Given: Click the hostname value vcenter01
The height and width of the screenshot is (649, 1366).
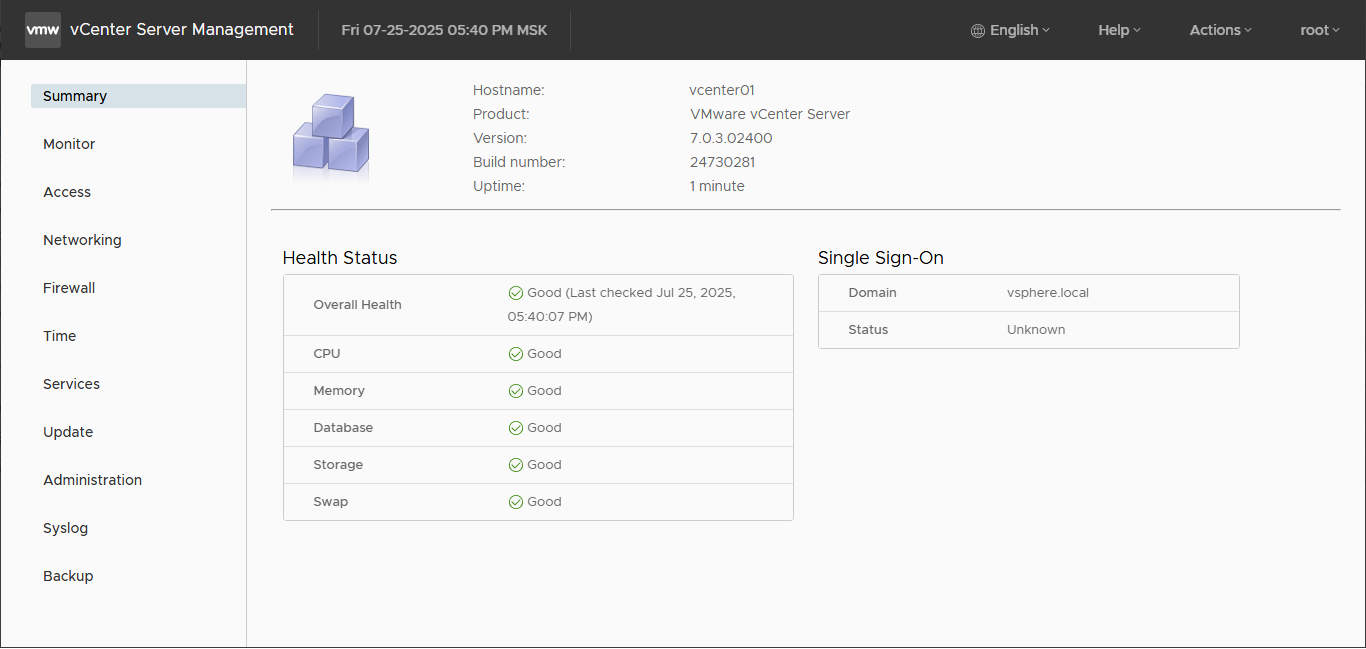Looking at the screenshot, I should click(x=722, y=90).
